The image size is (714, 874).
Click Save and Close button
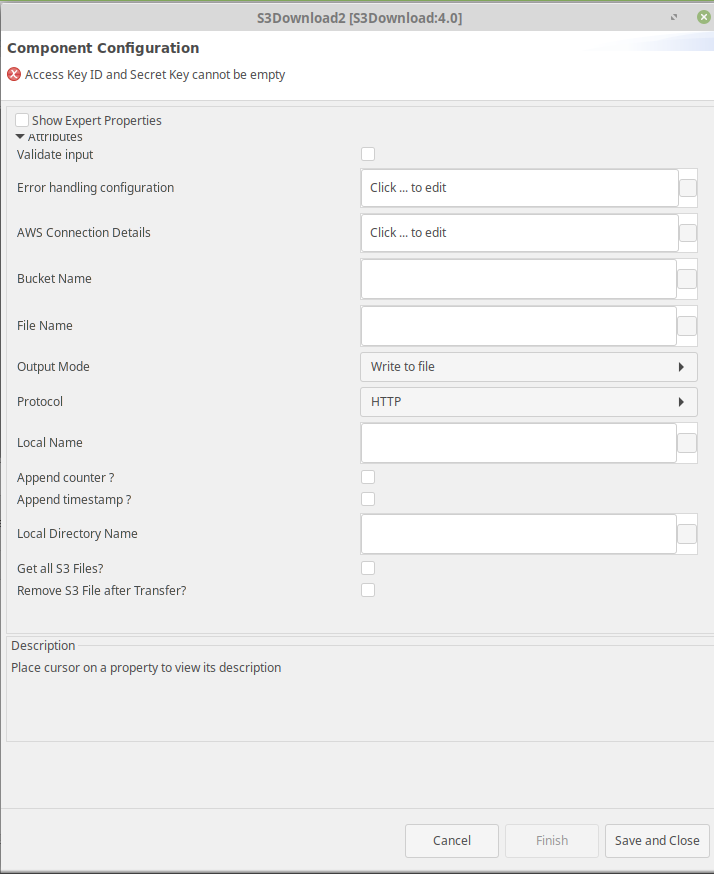click(x=657, y=841)
